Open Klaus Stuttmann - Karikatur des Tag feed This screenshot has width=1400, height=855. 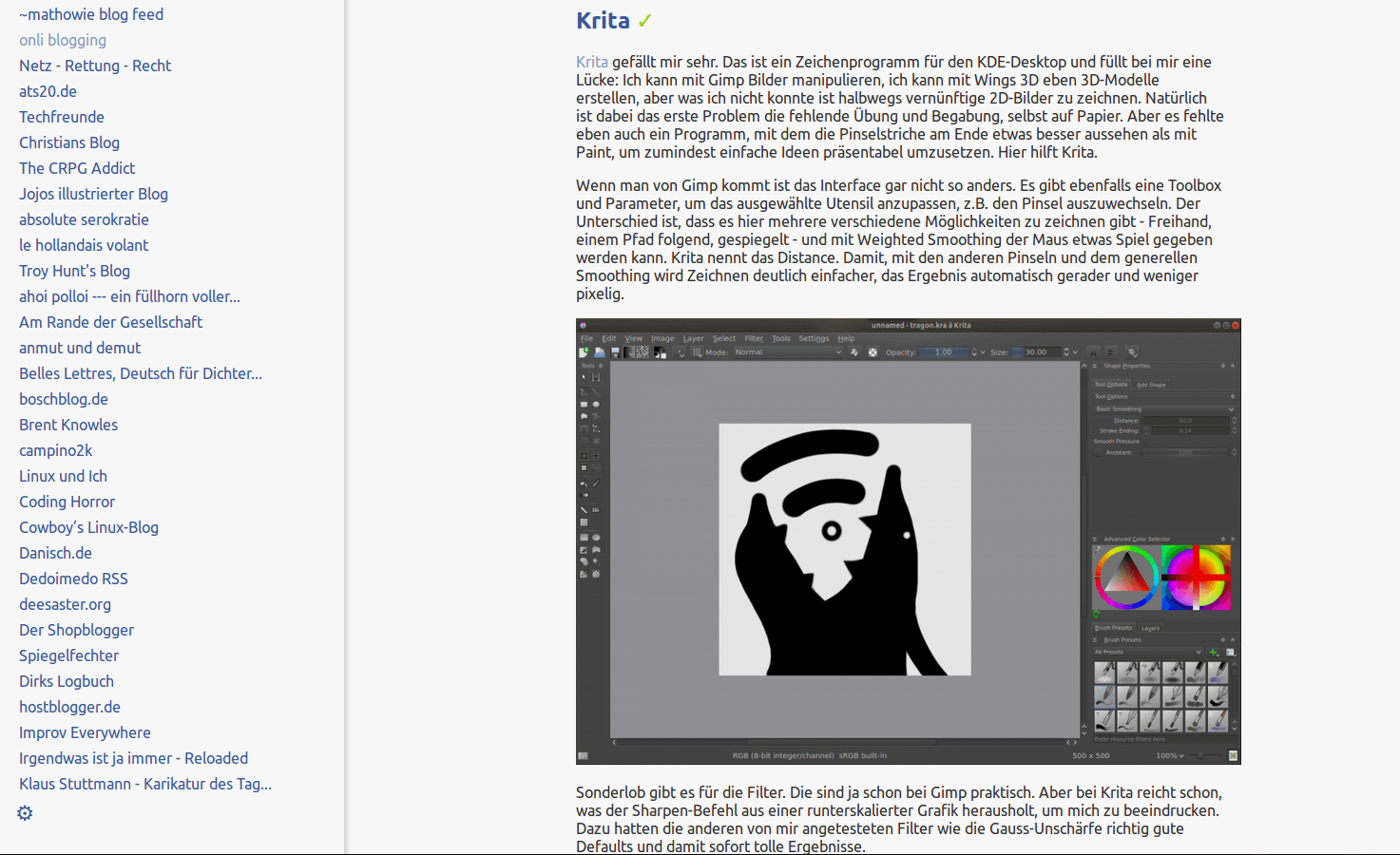(x=145, y=784)
